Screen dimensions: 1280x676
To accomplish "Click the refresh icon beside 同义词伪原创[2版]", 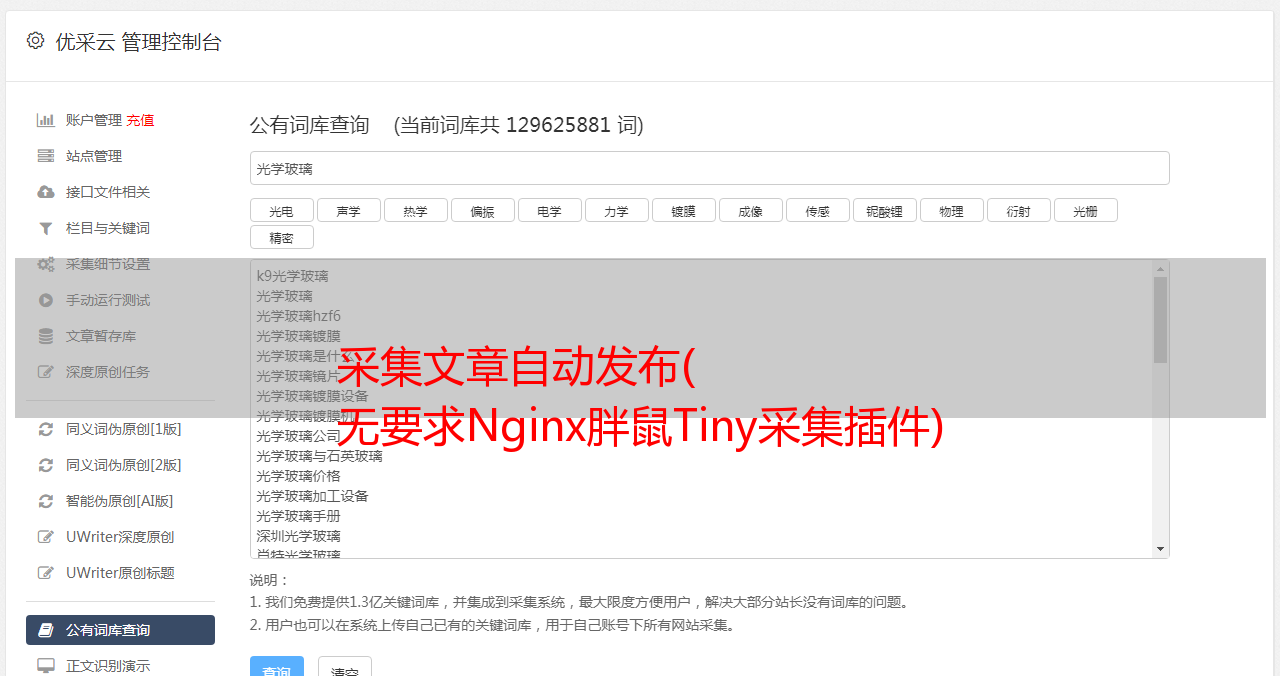I will [x=45, y=465].
